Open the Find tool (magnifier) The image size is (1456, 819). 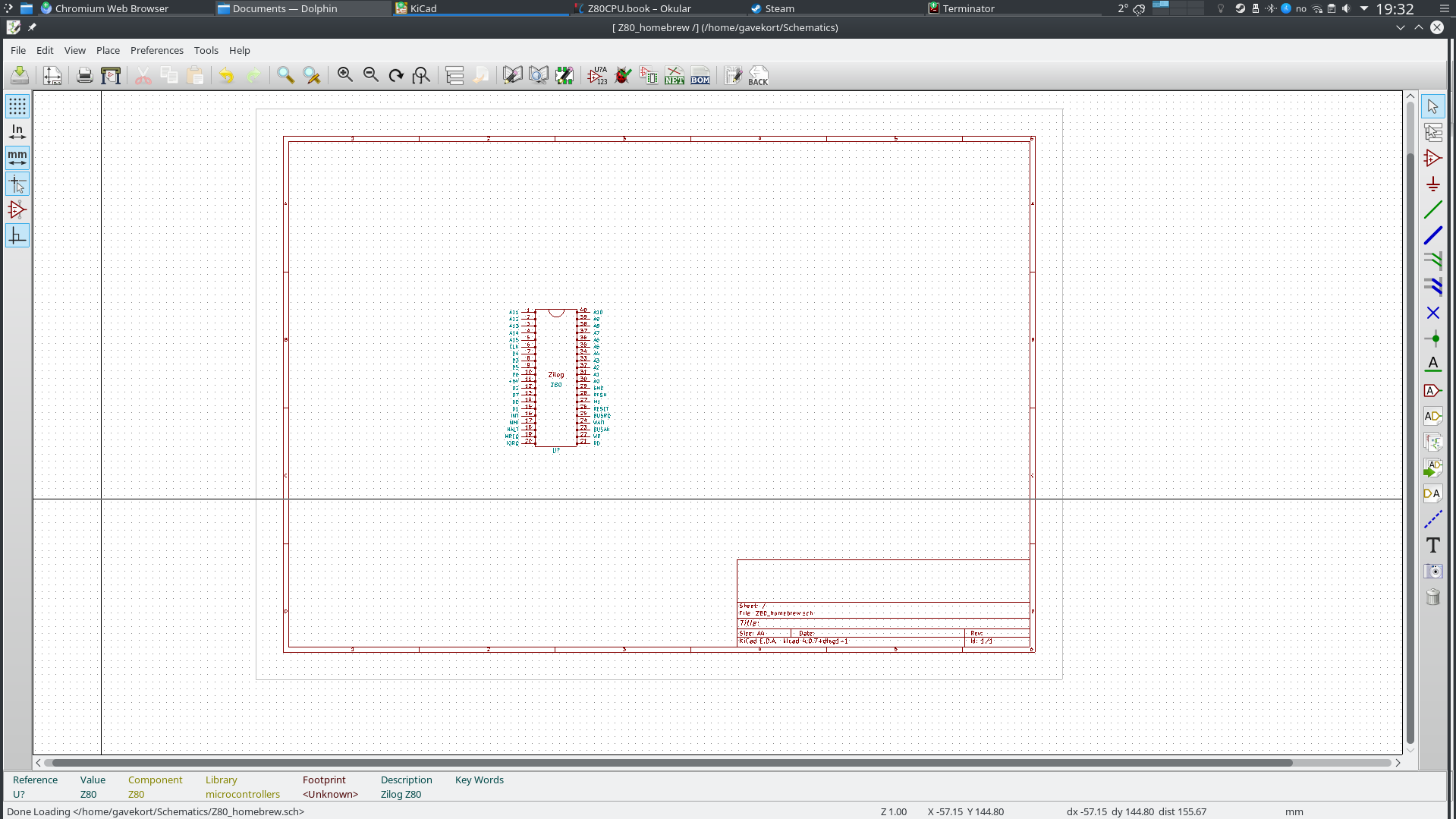[285, 75]
